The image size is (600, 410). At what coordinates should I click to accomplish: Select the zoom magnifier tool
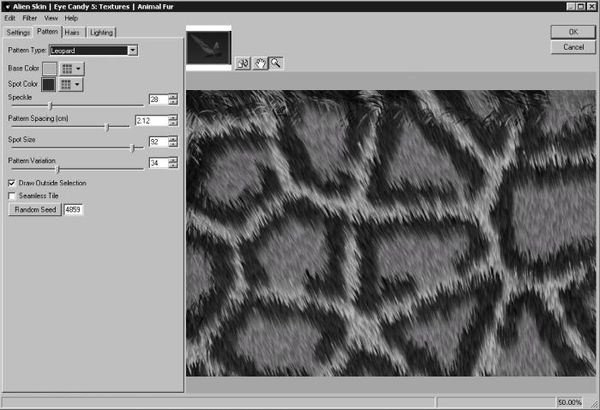click(274, 63)
